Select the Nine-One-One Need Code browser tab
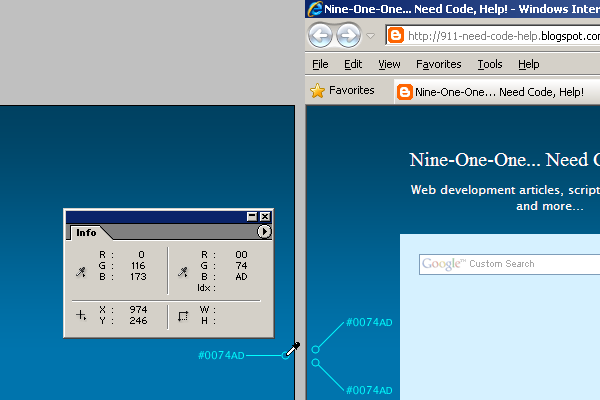The height and width of the screenshot is (400, 600). click(497, 92)
